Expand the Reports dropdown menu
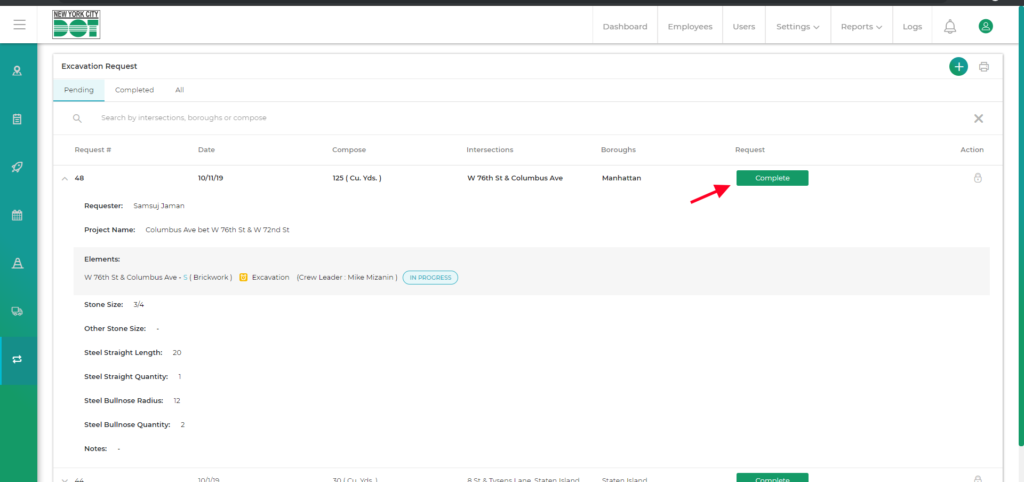1024x482 pixels. tap(861, 27)
